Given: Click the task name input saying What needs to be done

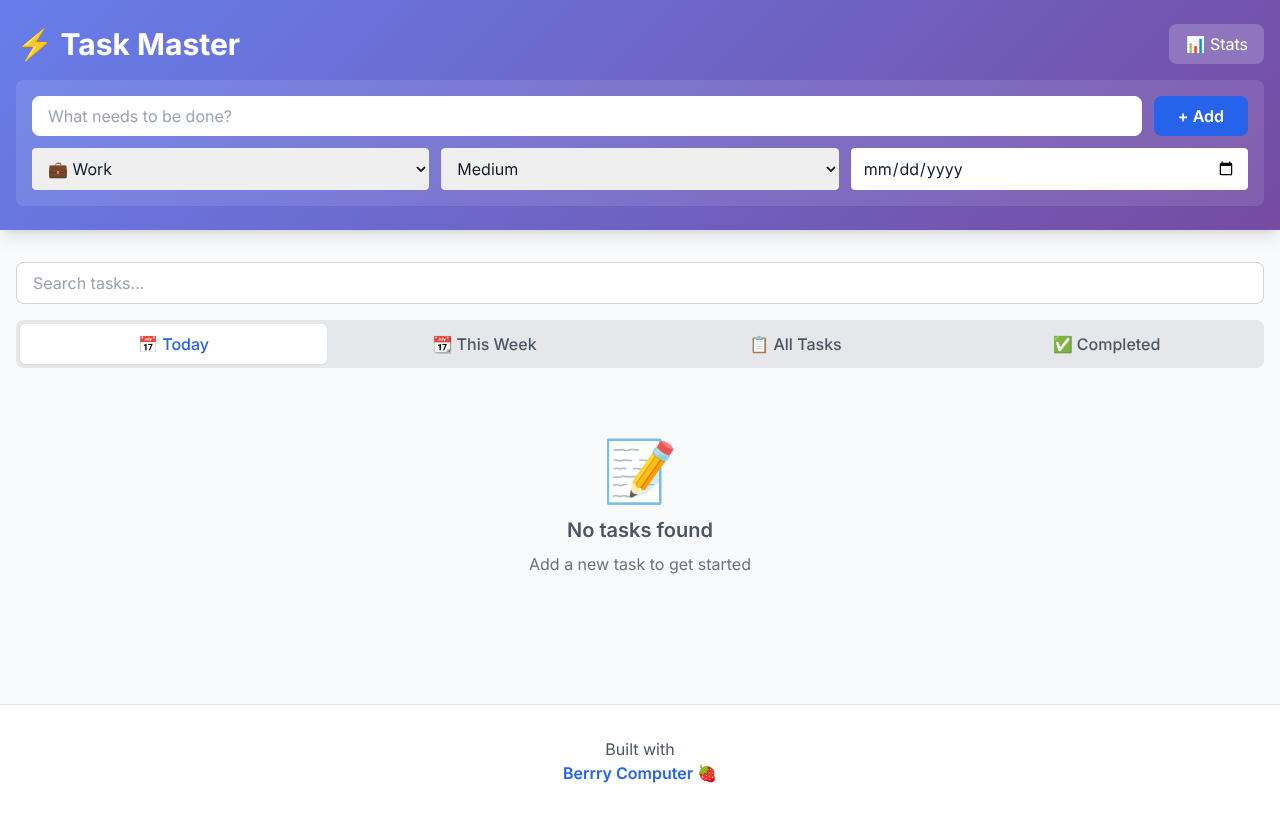Looking at the screenshot, I should (x=586, y=116).
